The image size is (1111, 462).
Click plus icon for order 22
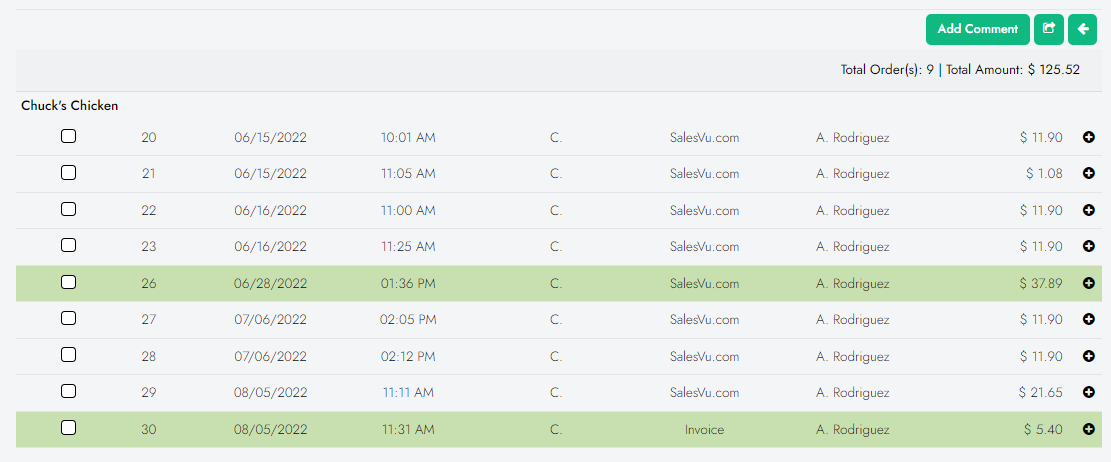coord(1089,210)
